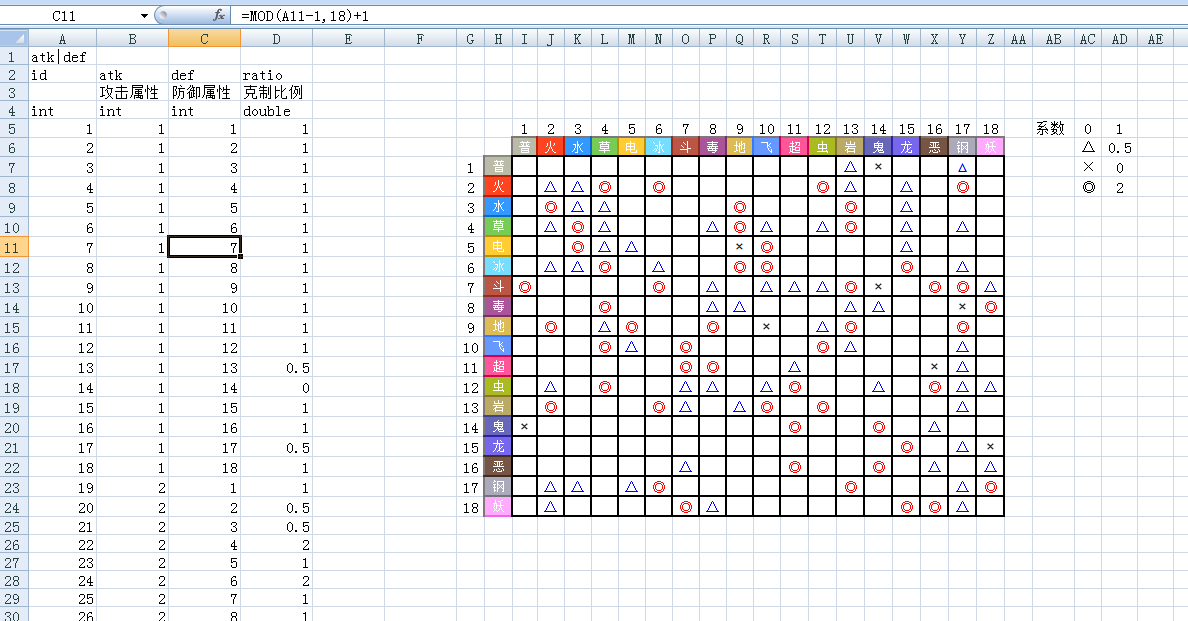The image size is (1188, 621).
Task: Select column AD header
Action: click(1119, 39)
